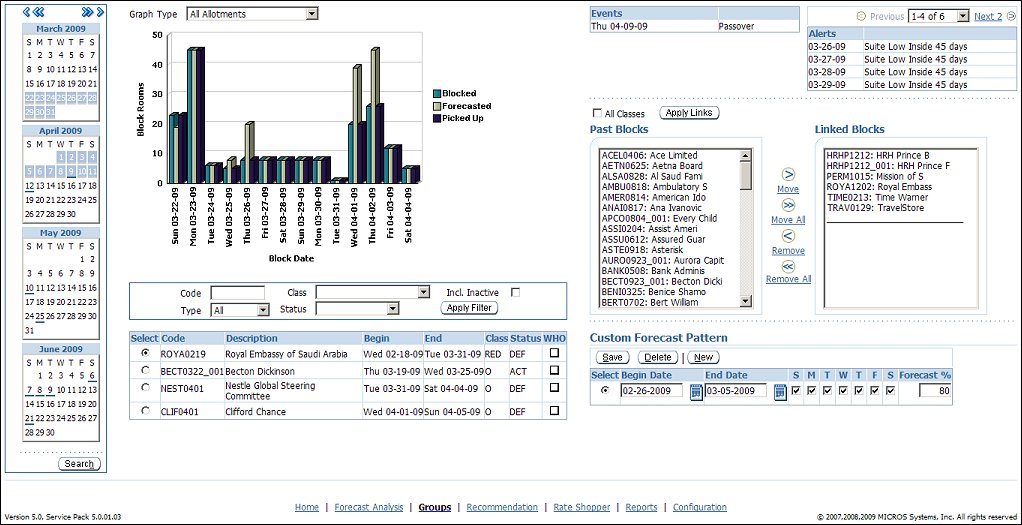
Task: Go to the Forecast Analysis page
Action: 368,507
